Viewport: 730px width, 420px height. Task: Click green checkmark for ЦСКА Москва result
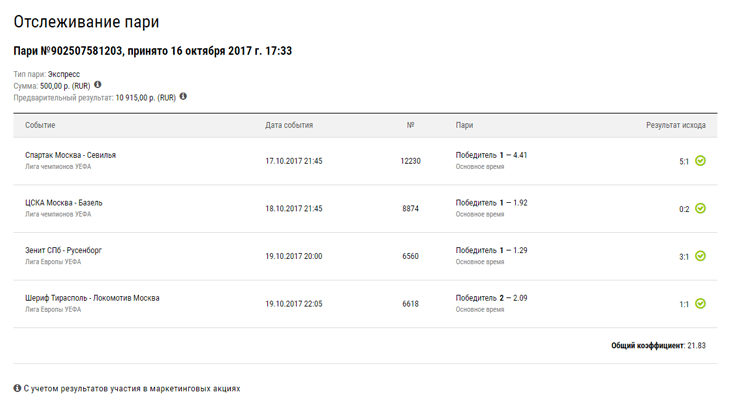coord(700,208)
